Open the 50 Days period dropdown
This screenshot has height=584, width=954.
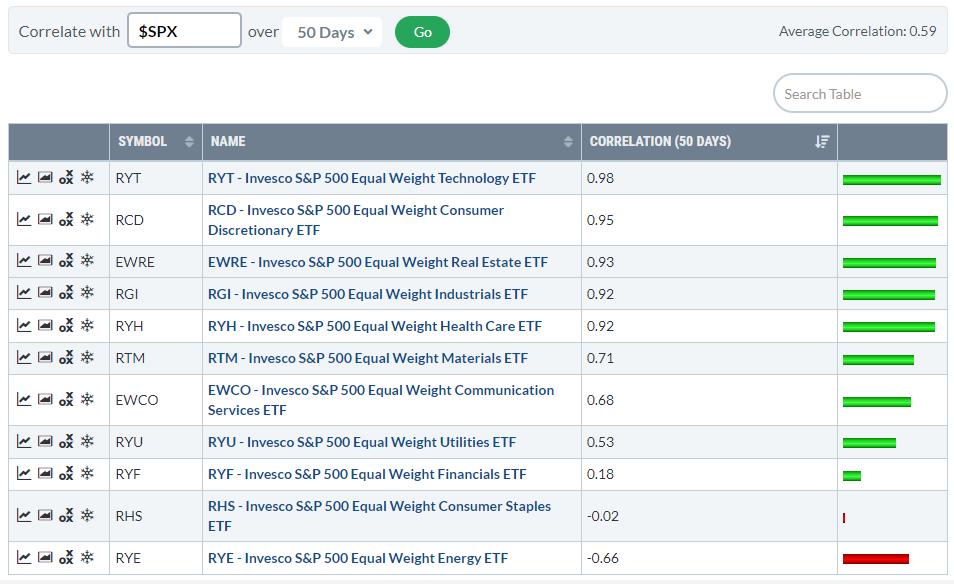click(x=334, y=32)
